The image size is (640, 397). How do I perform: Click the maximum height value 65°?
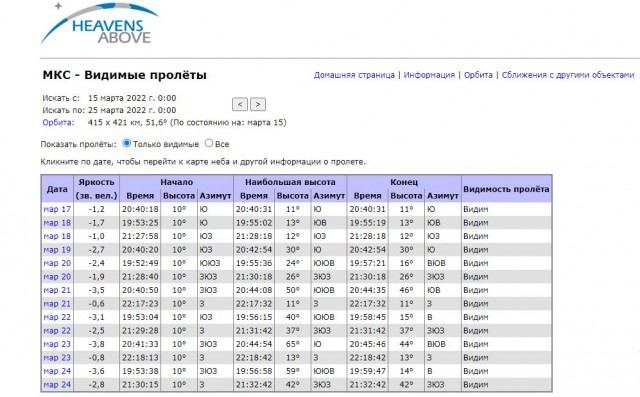pos(293,344)
